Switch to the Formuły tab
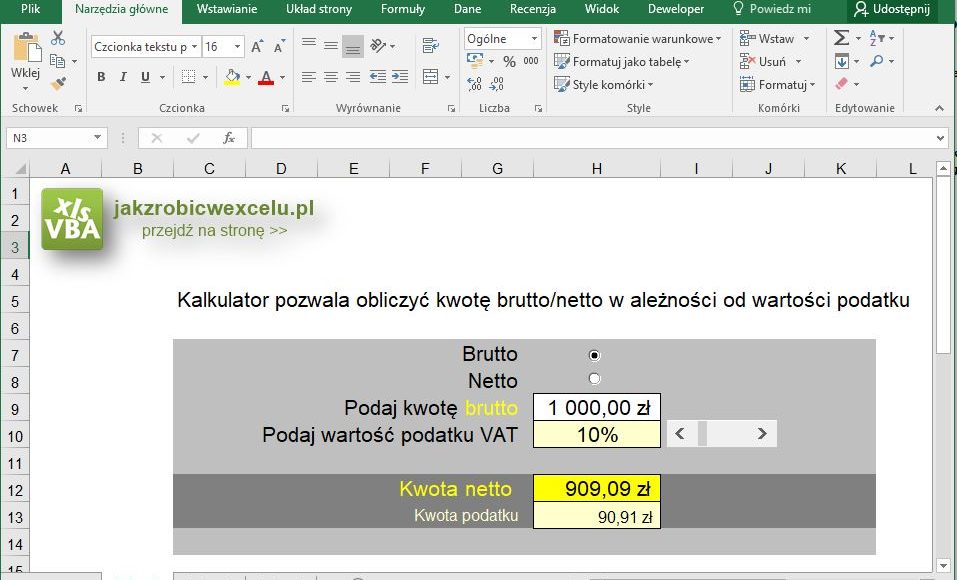 (403, 9)
